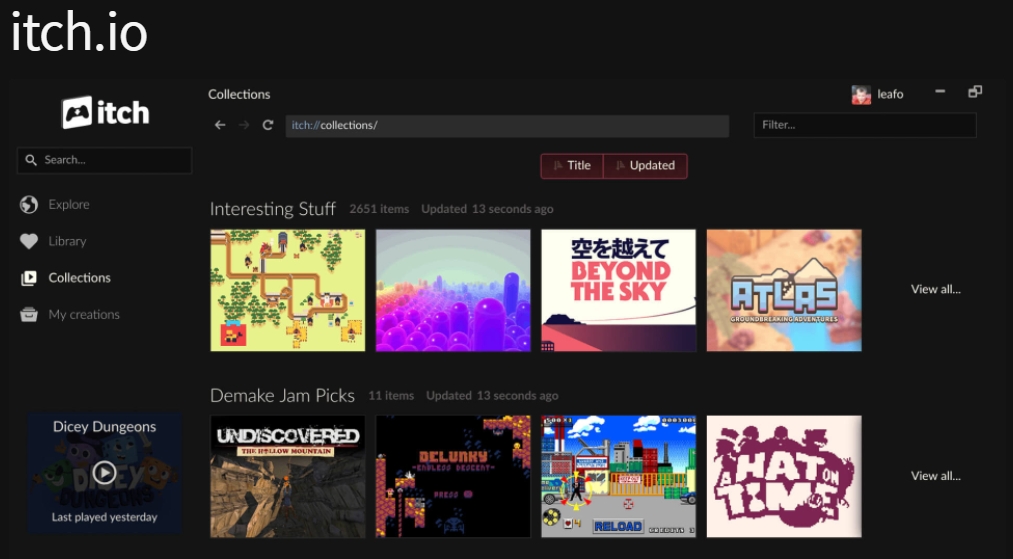Click the Library heart icon
This screenshot has height=559, width=1013.
click(28, 241)
